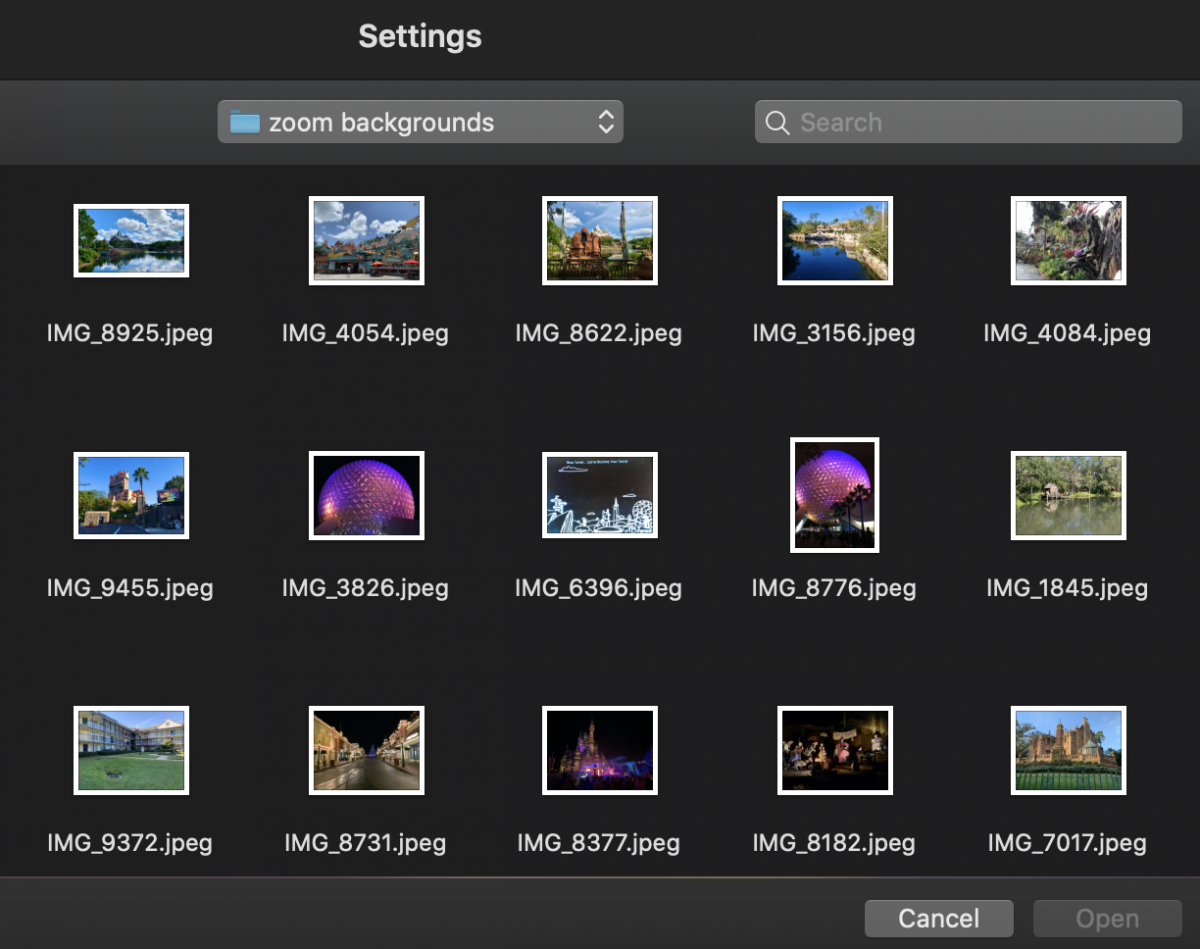Image resolution: width=1200 pixels, height=949 pixels.
Task: Choose the IMG_9372.jpeg hotel courtyard photo
Action: point(131,750)
